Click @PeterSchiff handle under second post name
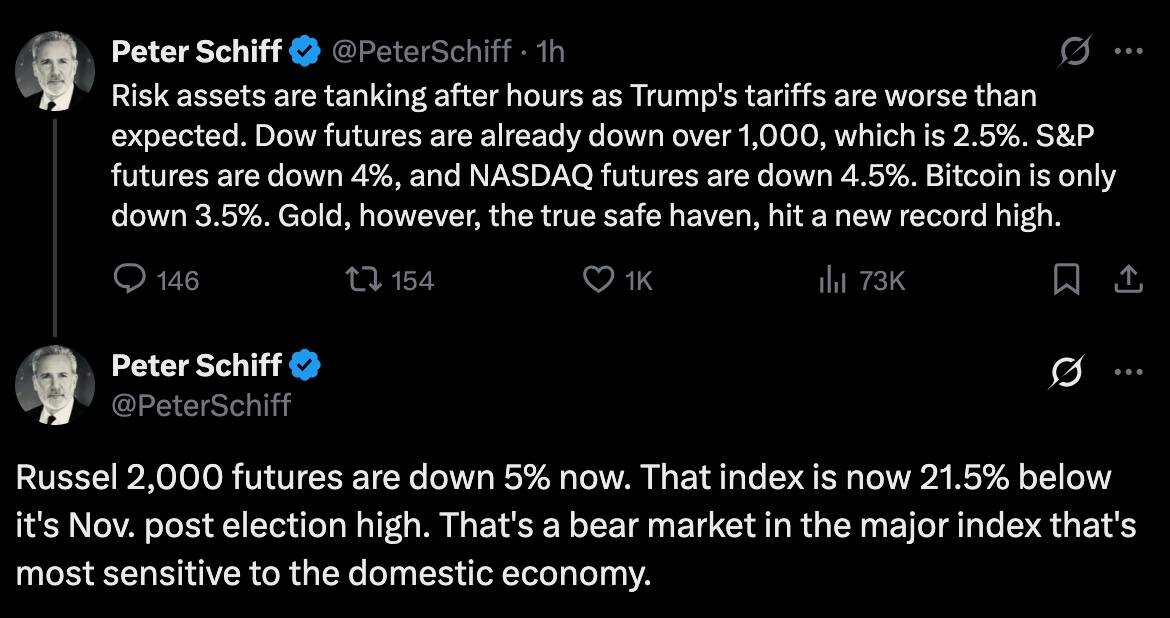Screen dimensions: 1170x618 [x=201, y=404]
